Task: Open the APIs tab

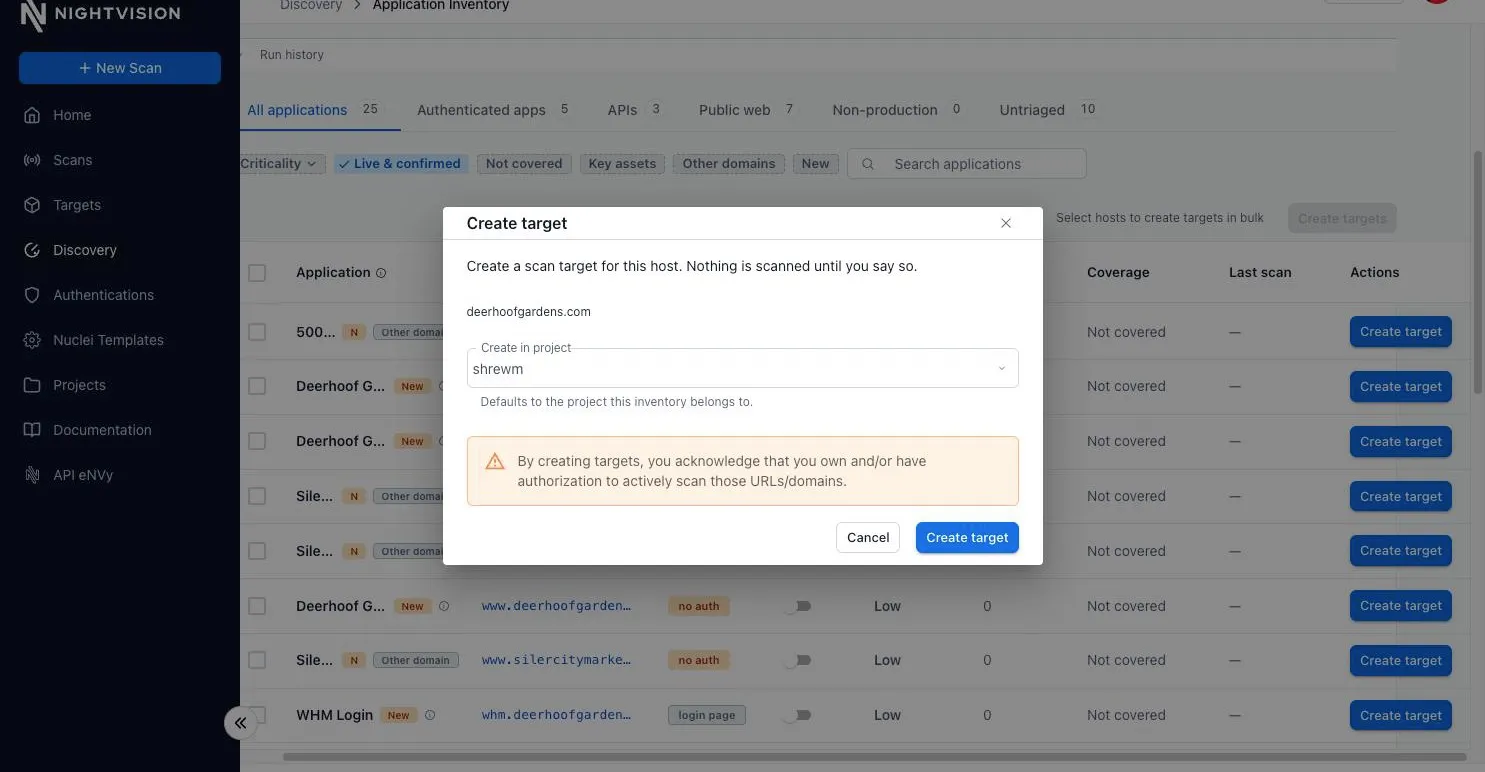Action: point(634,110)
